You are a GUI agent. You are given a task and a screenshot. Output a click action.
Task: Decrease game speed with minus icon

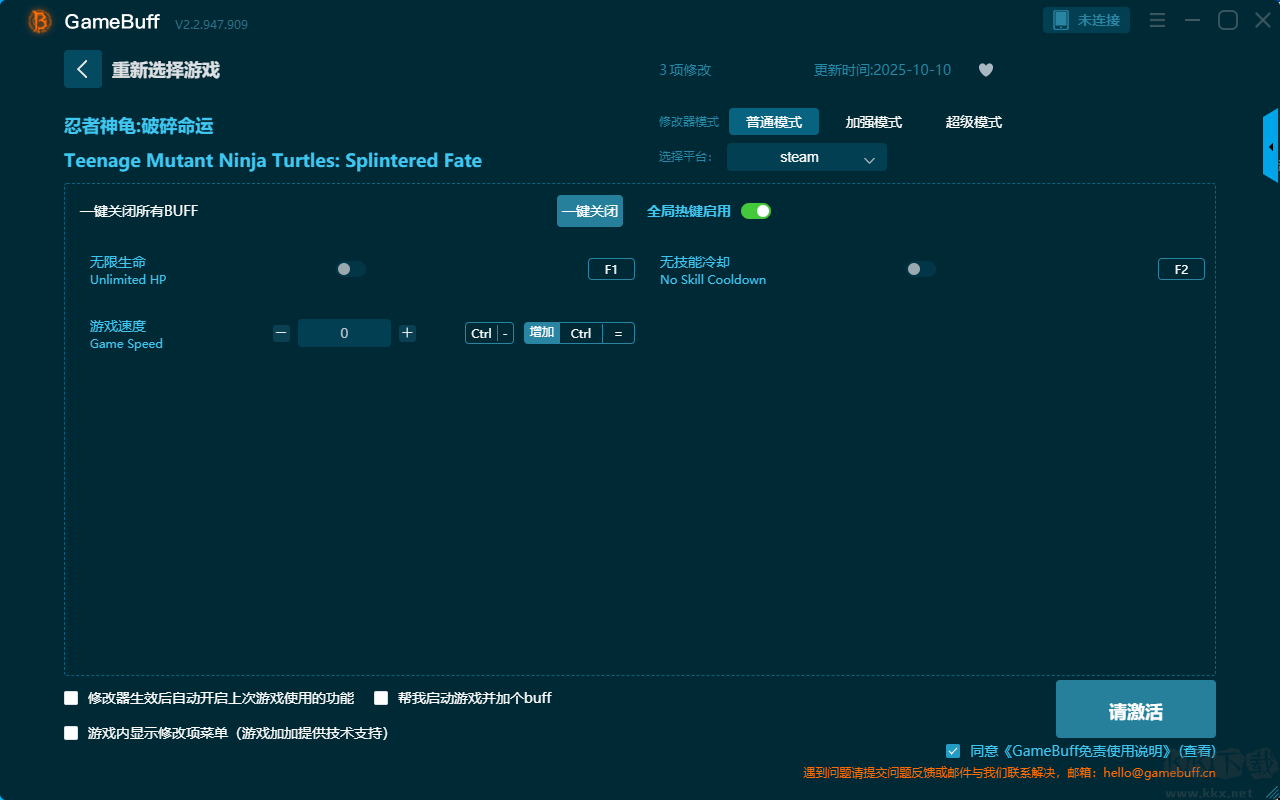(x=281, y=333)
